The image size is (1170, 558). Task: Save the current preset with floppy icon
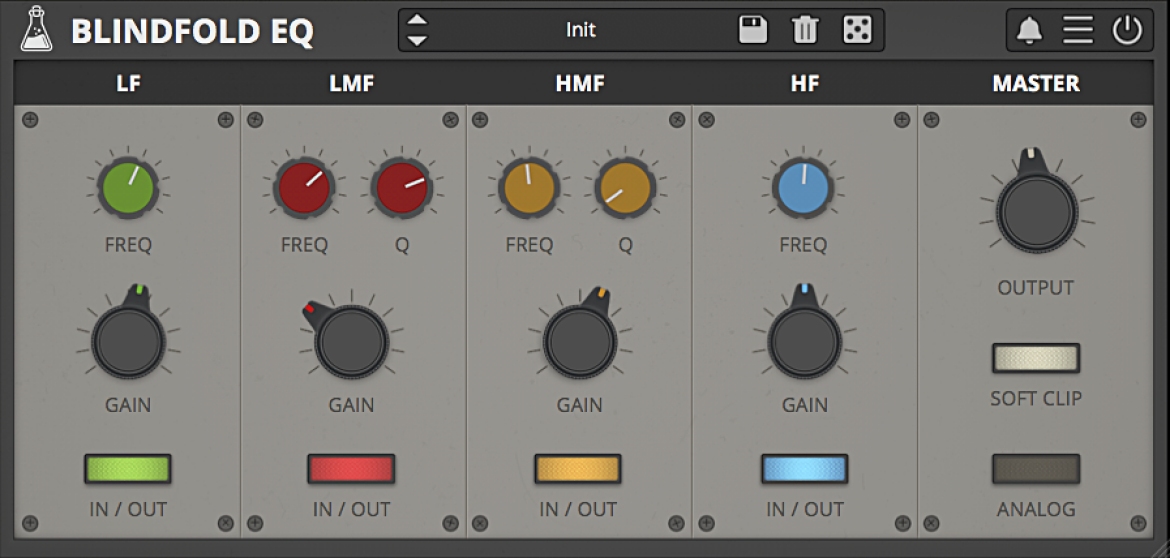coord(753,30)
